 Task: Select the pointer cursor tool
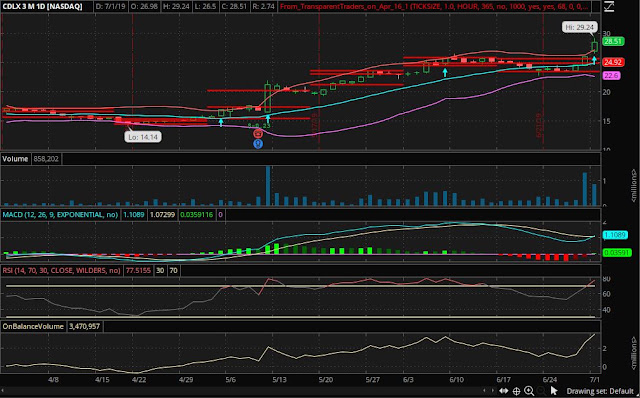[x=554, y=391]
